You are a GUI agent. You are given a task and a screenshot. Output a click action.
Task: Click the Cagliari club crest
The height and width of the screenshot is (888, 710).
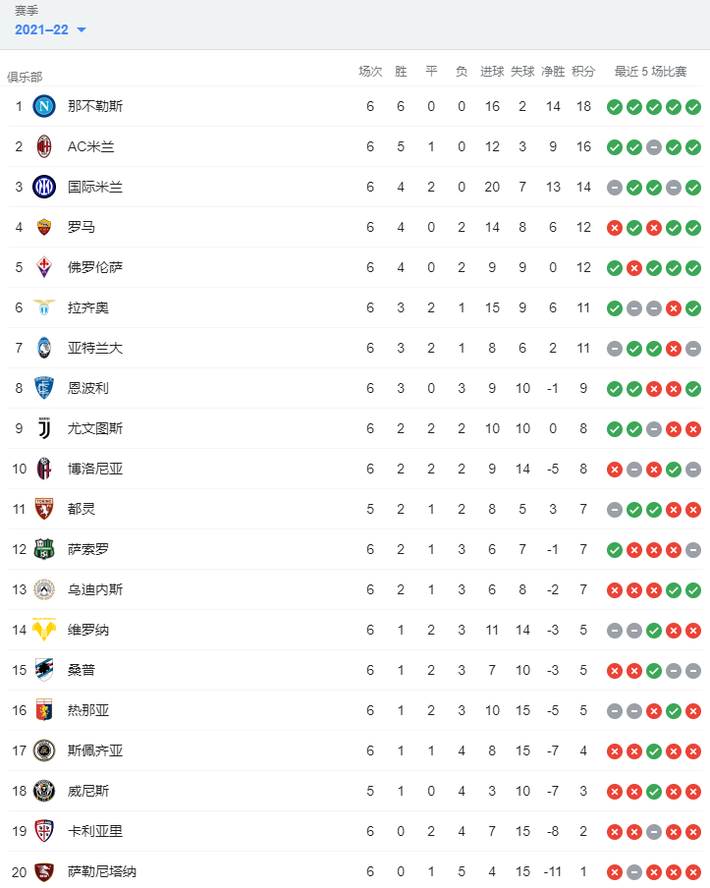point(44,831)
